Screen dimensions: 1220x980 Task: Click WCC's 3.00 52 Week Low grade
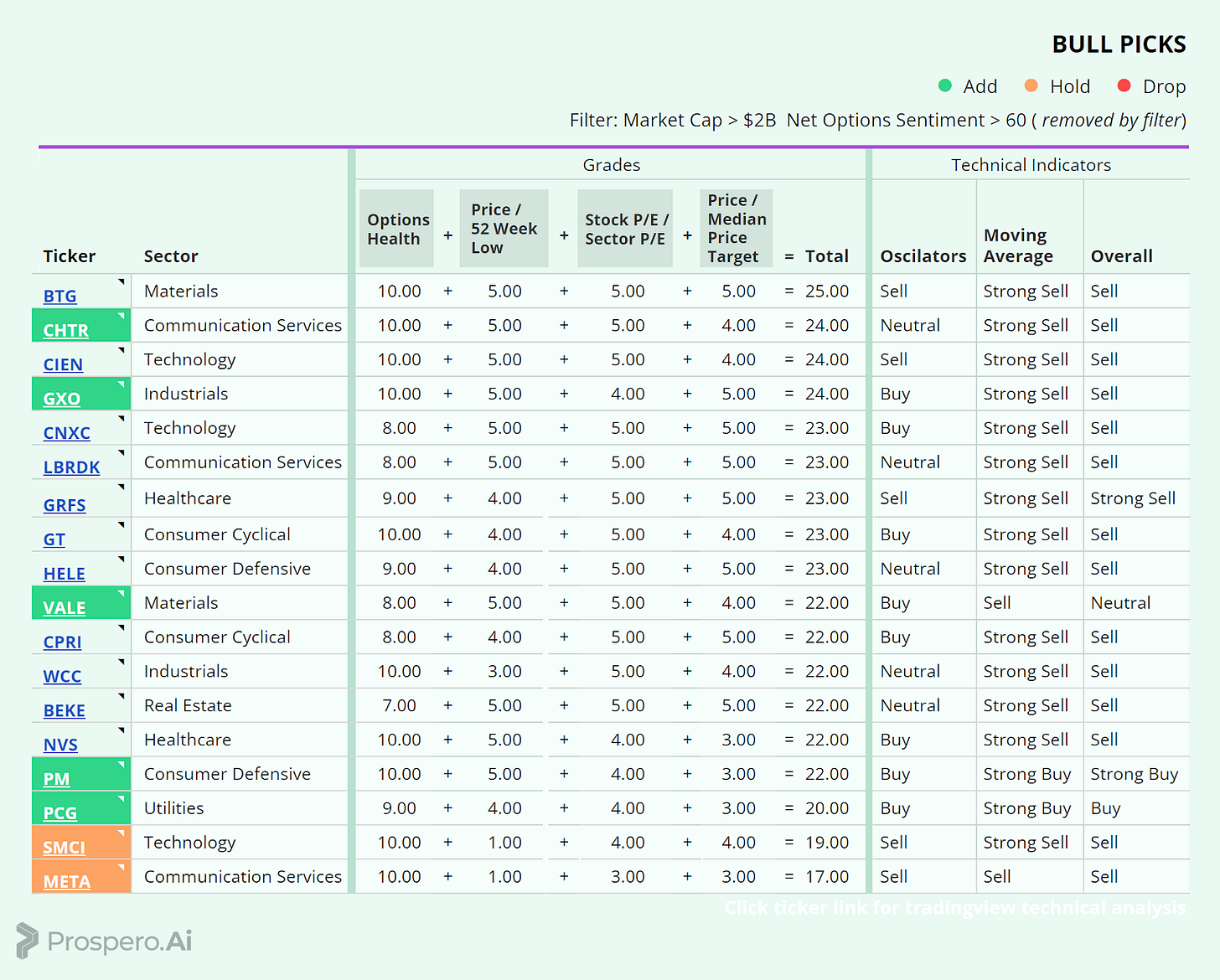click(x=504, y=671)
